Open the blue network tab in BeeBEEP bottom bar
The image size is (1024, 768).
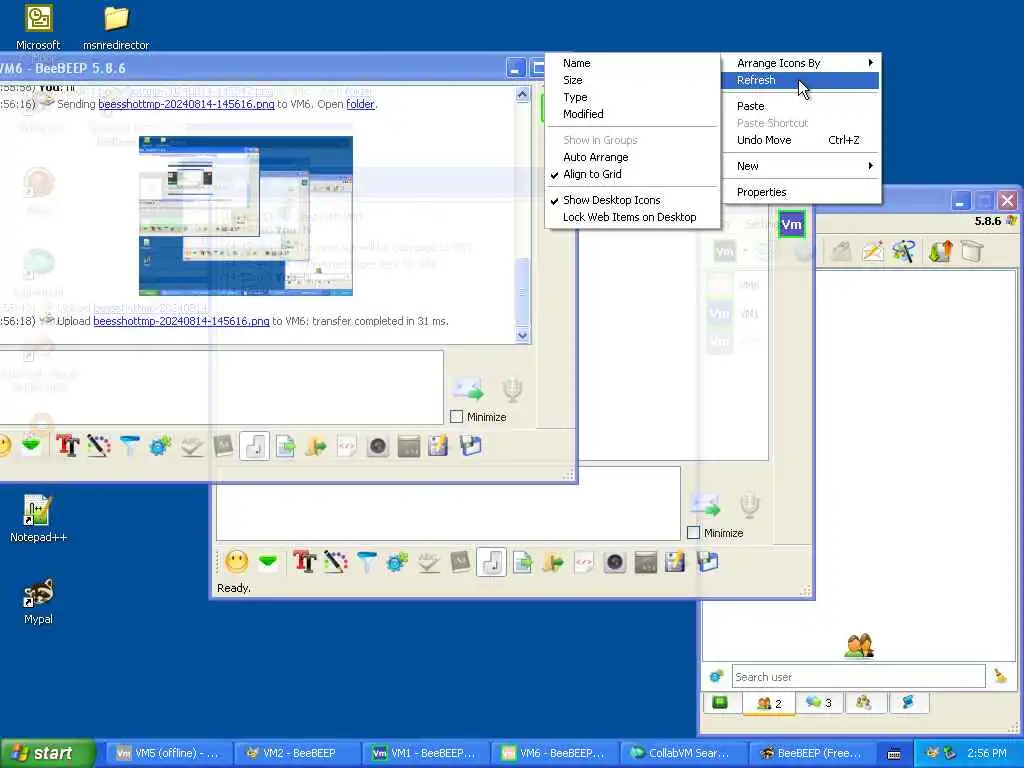pyautogui.click(x=908, y=703)
